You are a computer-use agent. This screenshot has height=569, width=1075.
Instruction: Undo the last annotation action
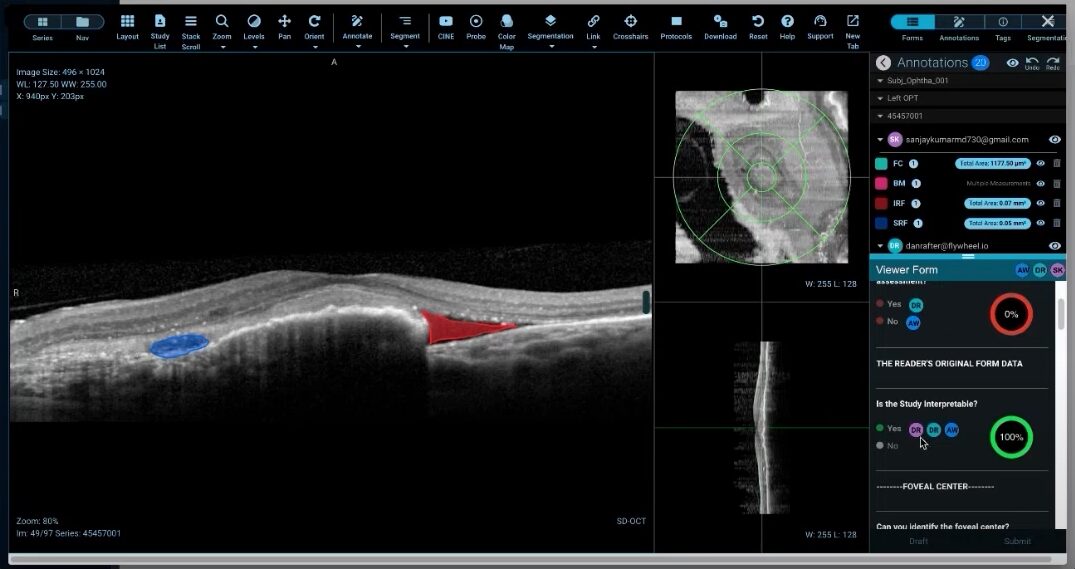tap(1032, 63)
